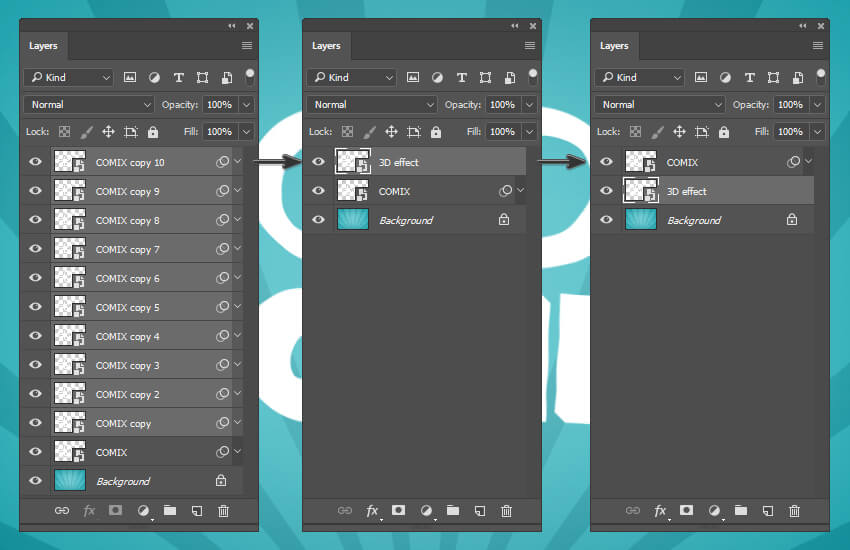Image resolution: width=850 pixels, height=550 pixels.
Task: Open Kind filter dropdown in left panel
Action: (x=69, y=77)
